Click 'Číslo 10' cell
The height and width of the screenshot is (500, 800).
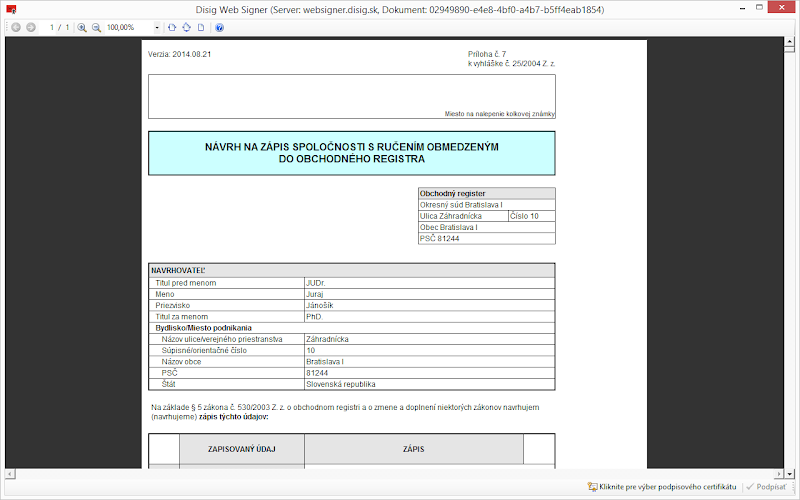tap(532, 216)
